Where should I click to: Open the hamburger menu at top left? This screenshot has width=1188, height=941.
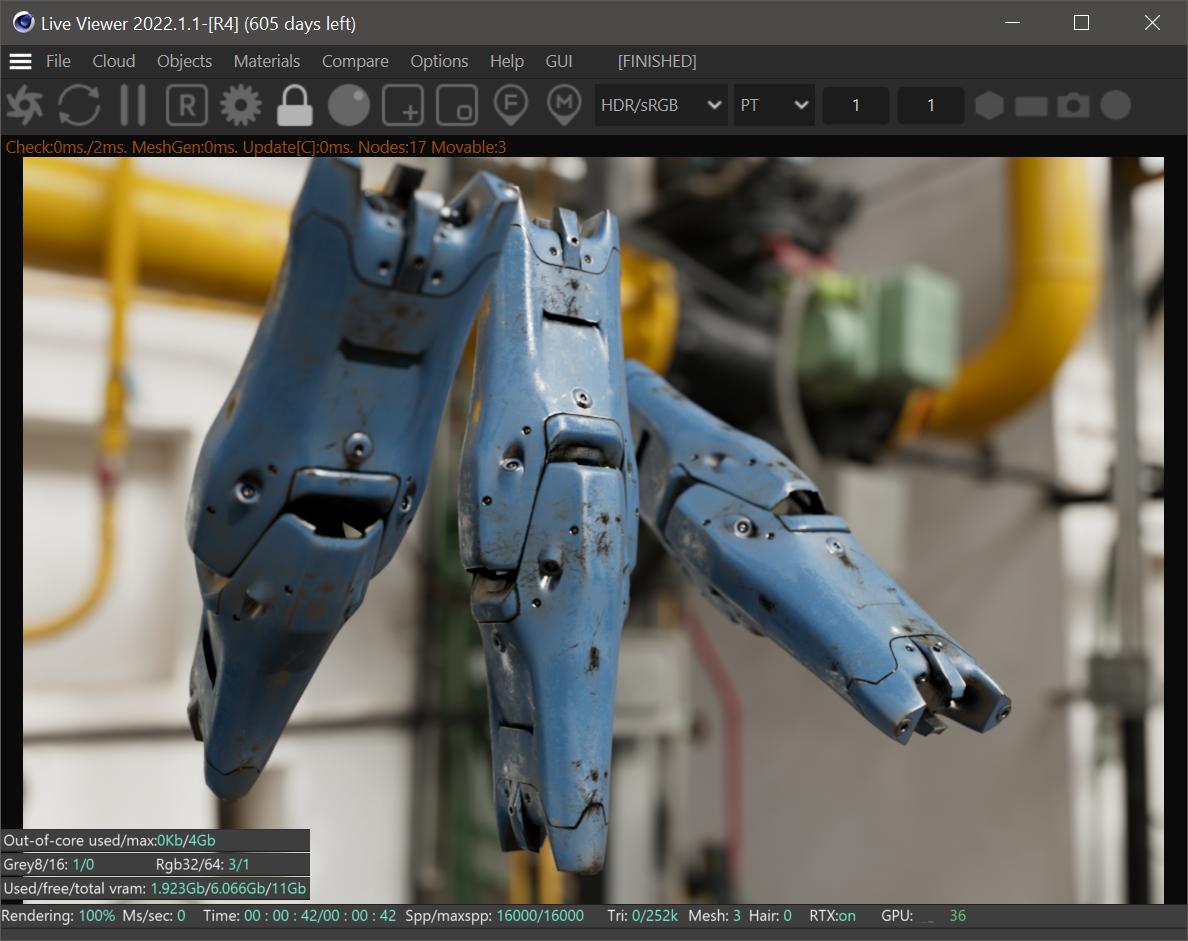[x=20, y=61]
